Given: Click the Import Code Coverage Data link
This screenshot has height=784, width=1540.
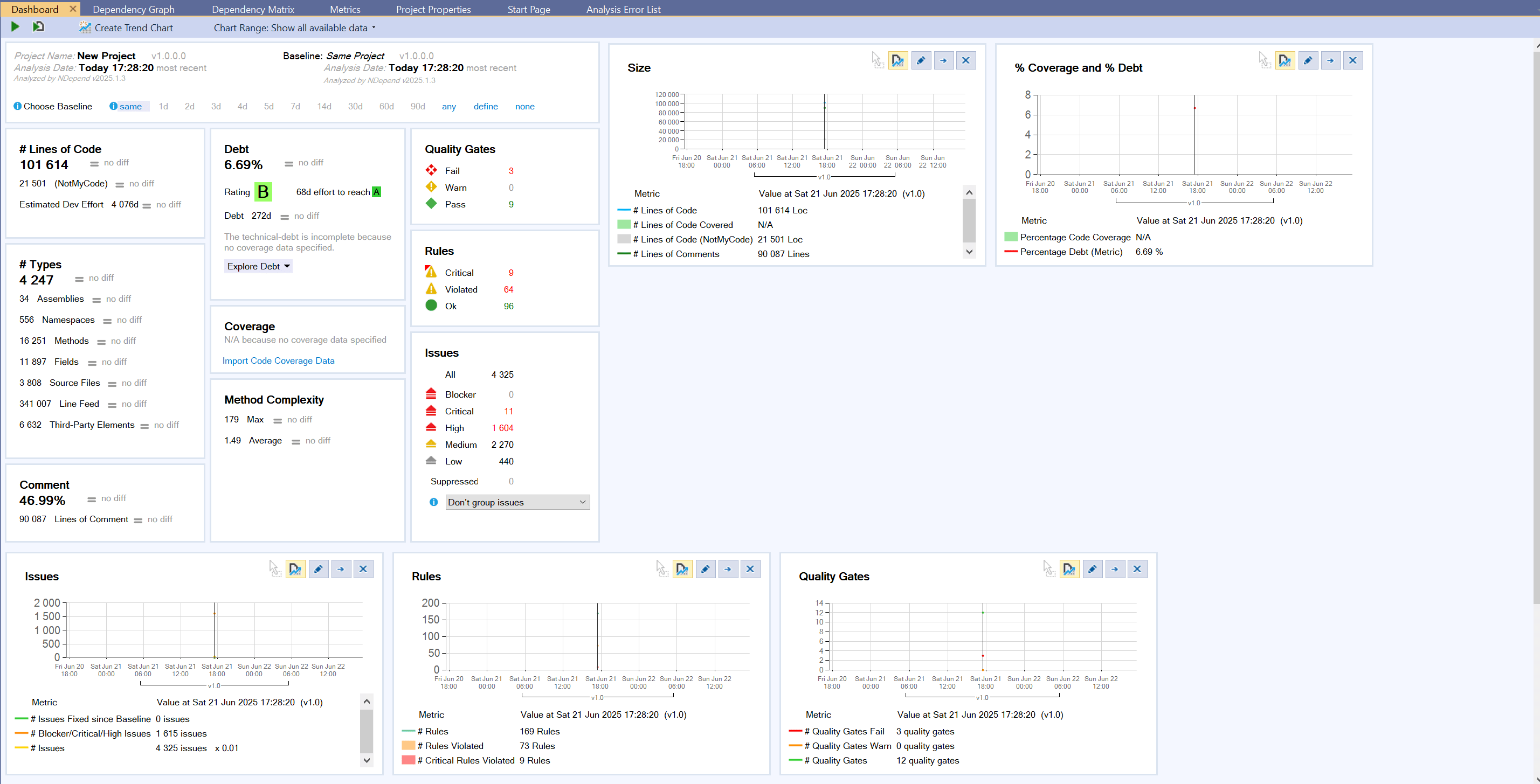Looking at the screenshot, I should pos(278,361).
